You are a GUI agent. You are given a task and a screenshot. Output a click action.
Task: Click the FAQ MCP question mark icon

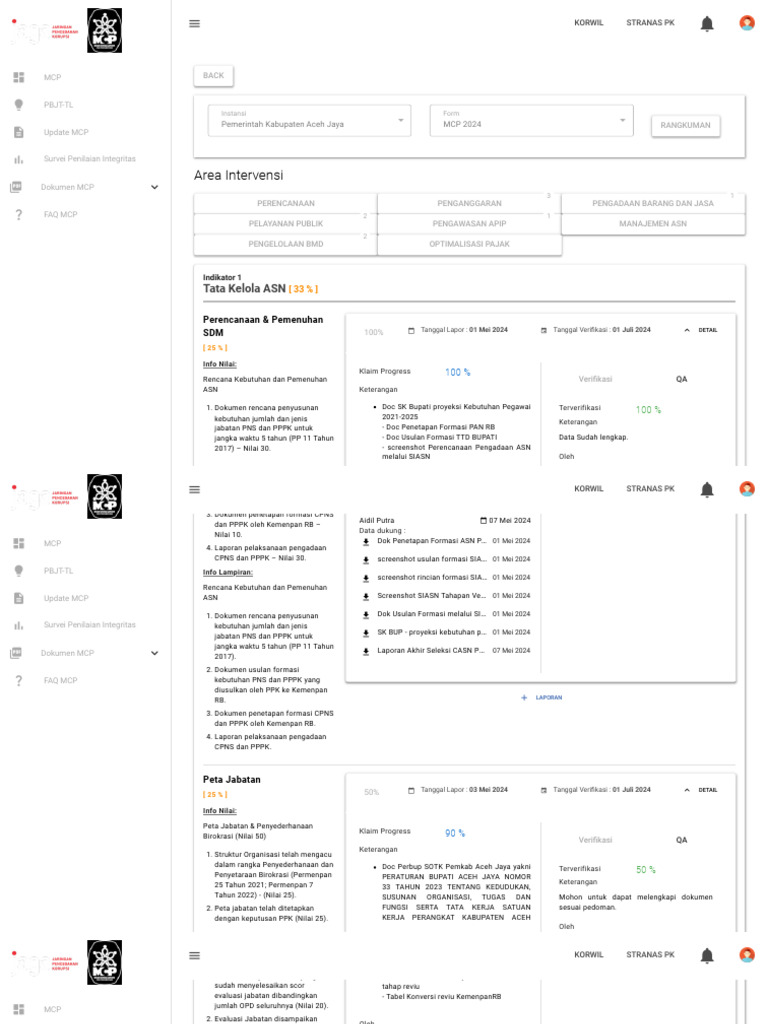click(18, 215)
